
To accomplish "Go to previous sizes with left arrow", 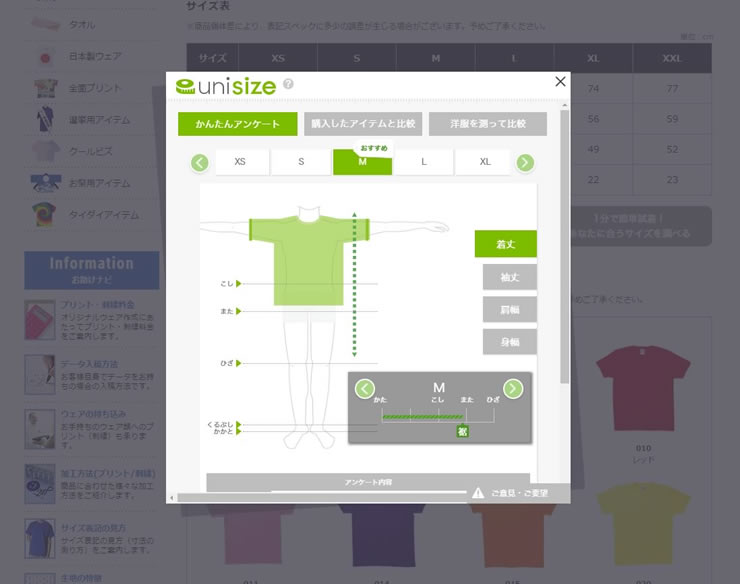I will coord(200,163).
